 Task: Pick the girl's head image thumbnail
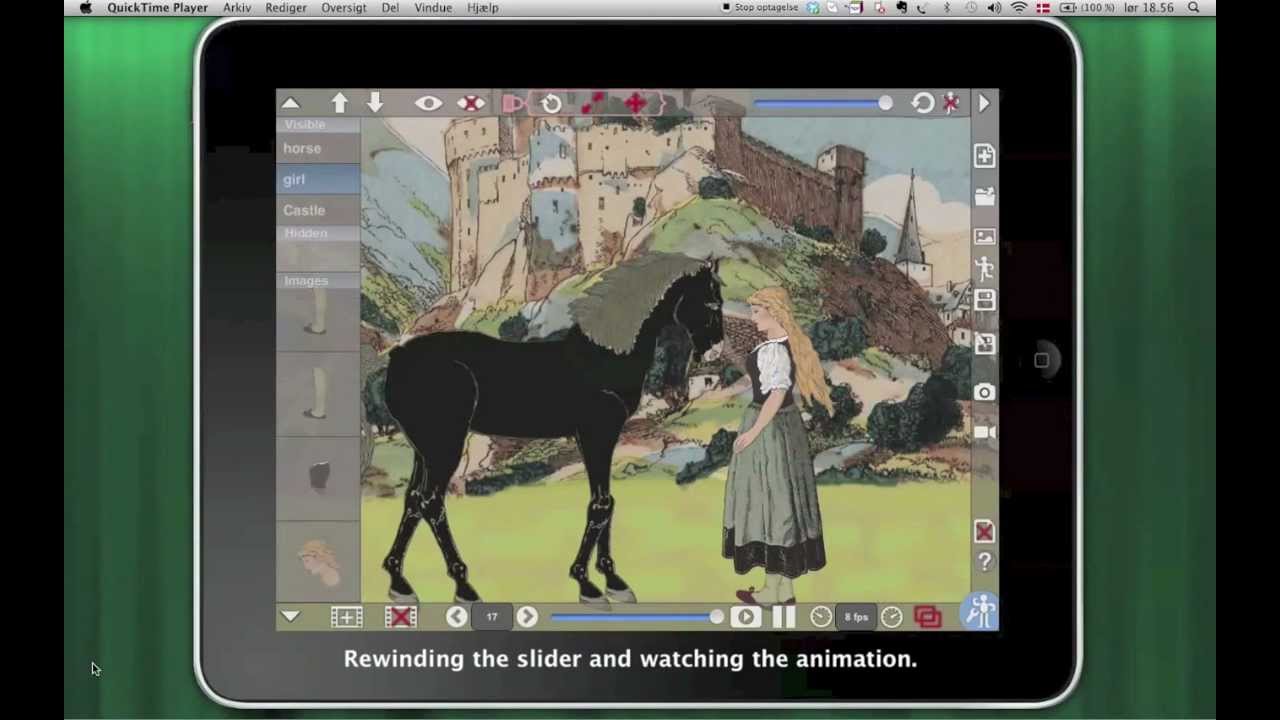point(318,562)
